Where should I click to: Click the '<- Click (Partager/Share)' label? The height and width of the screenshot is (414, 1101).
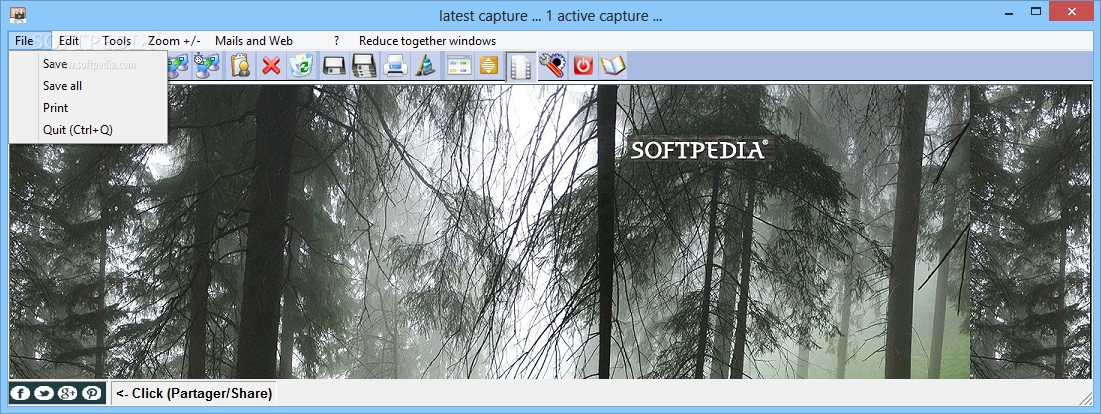[x=194, y=393]
